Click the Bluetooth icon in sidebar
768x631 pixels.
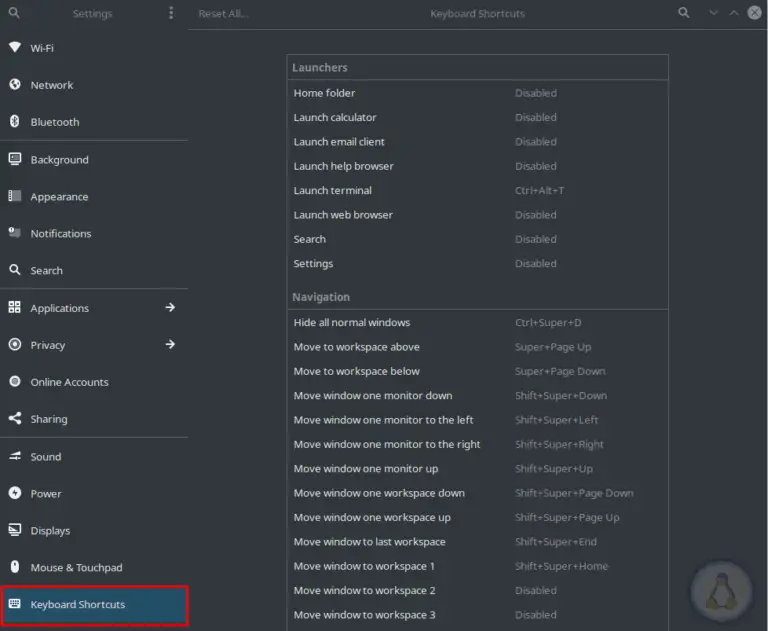(14, 122)
